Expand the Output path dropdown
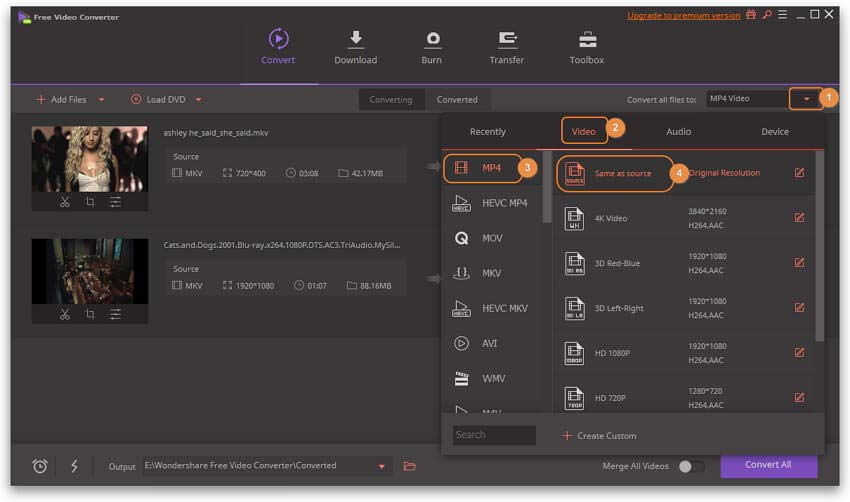The height and width of the screenshot is (502, 850). coord(382,466)
